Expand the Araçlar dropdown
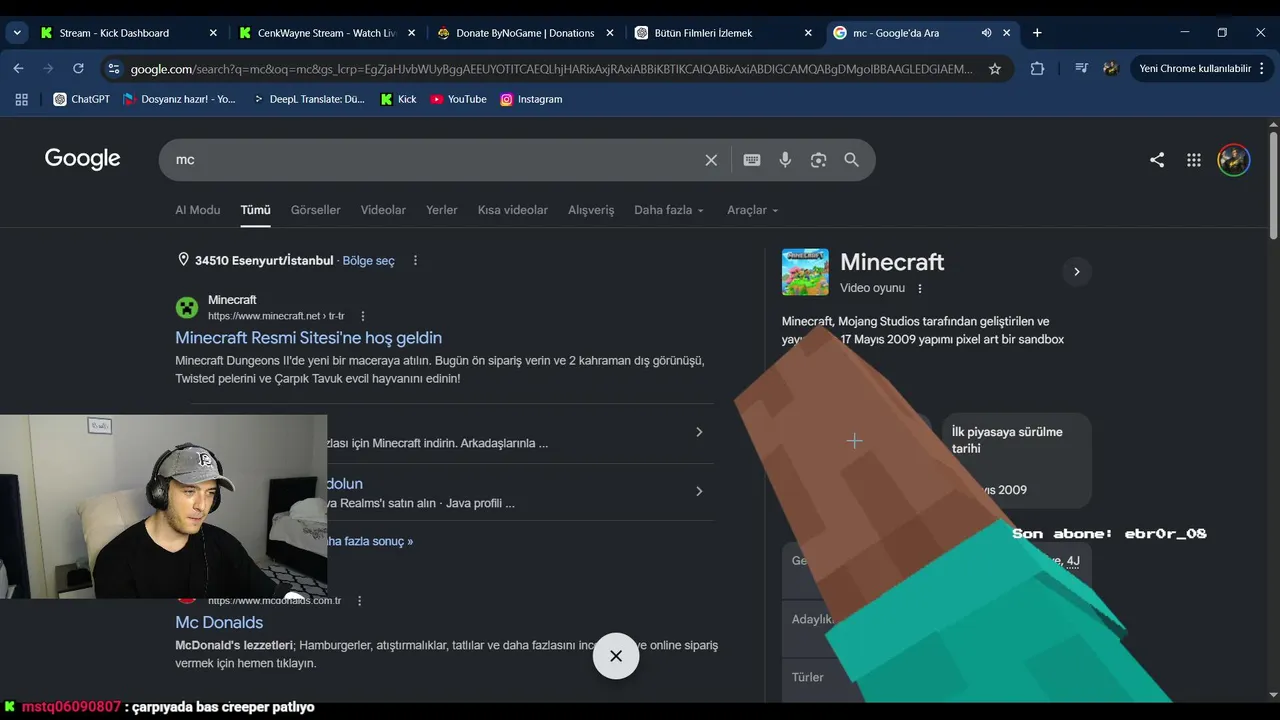Viewport: 1280px width, 720px height. [x=753, y=210]
